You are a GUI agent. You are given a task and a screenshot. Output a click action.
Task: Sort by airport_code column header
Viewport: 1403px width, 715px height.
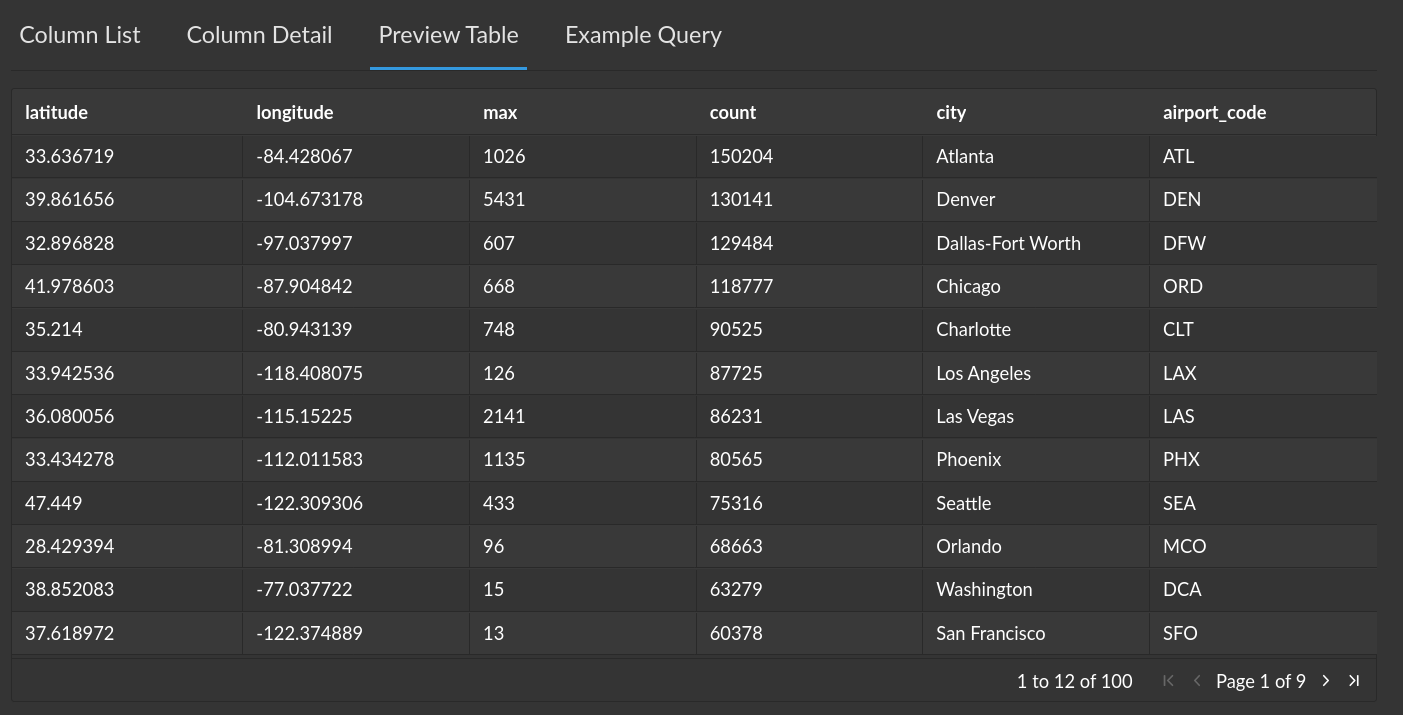tap(1214, 113)
